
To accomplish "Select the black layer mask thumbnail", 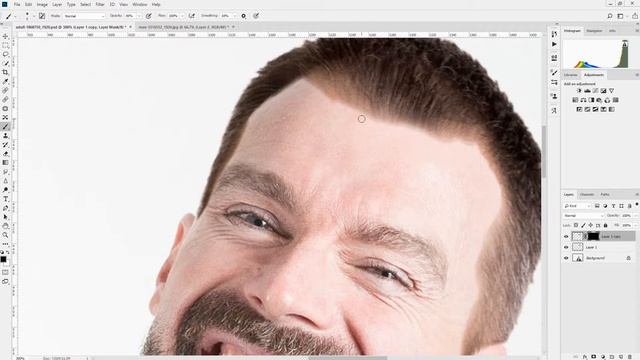I will (593, 236).
